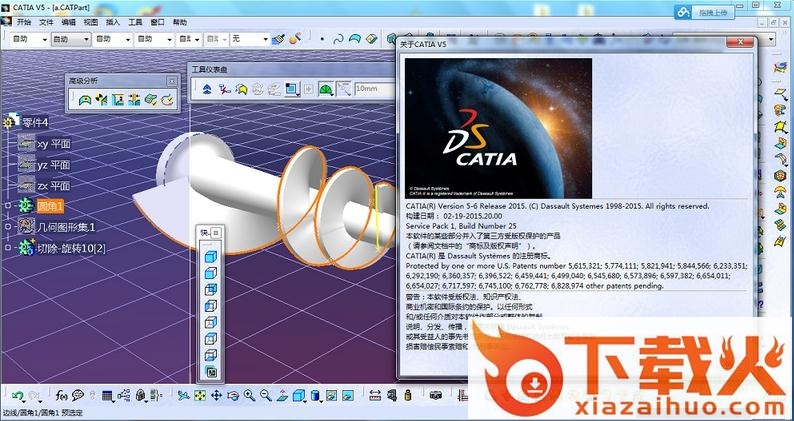The image size is (794, 421).
Task: Click first icon in 高级分析 toolbar
Action: (x=85, y=100)
